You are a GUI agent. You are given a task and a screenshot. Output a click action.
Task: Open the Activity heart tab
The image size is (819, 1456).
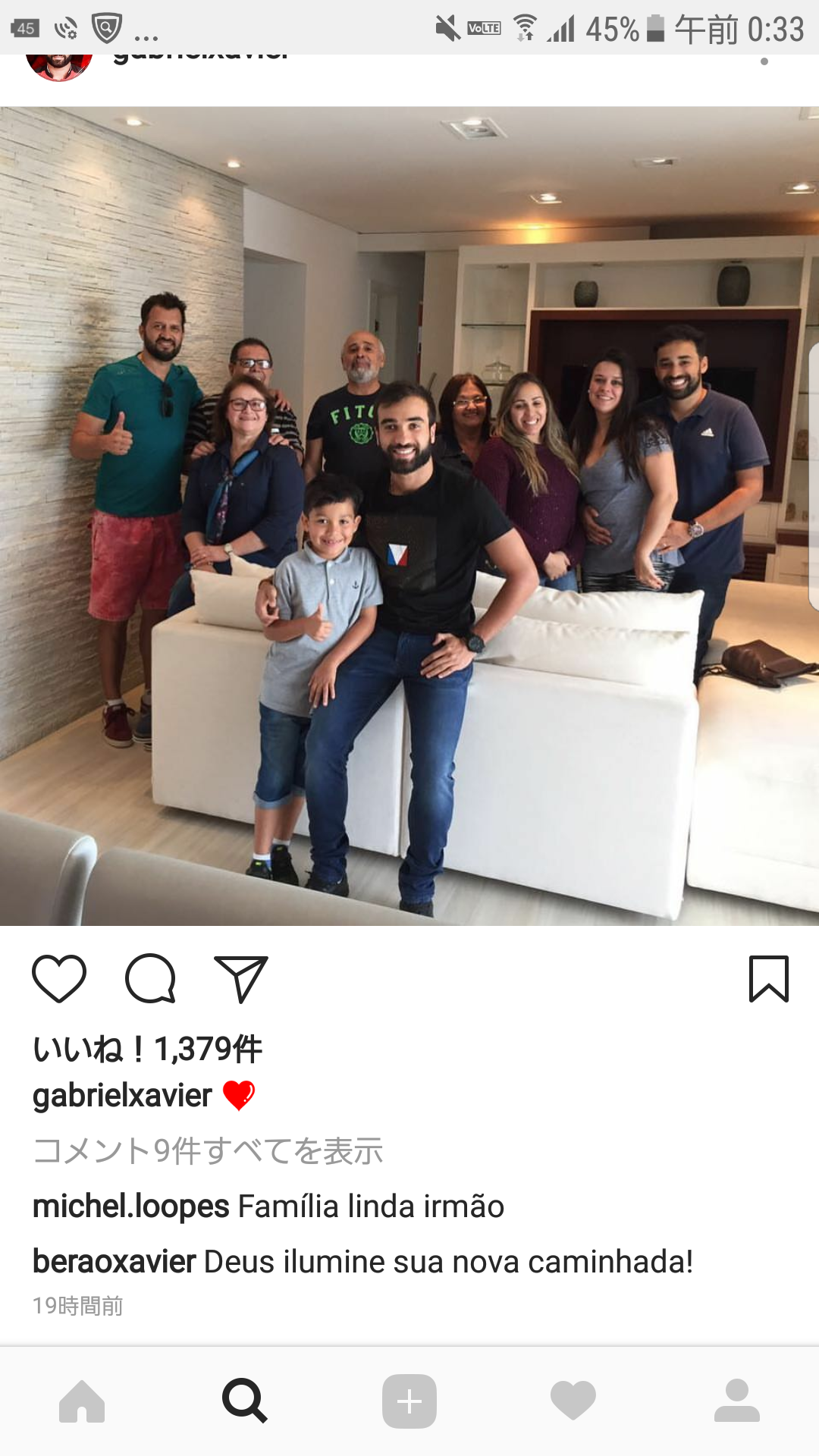click(x=573, y=1401)
